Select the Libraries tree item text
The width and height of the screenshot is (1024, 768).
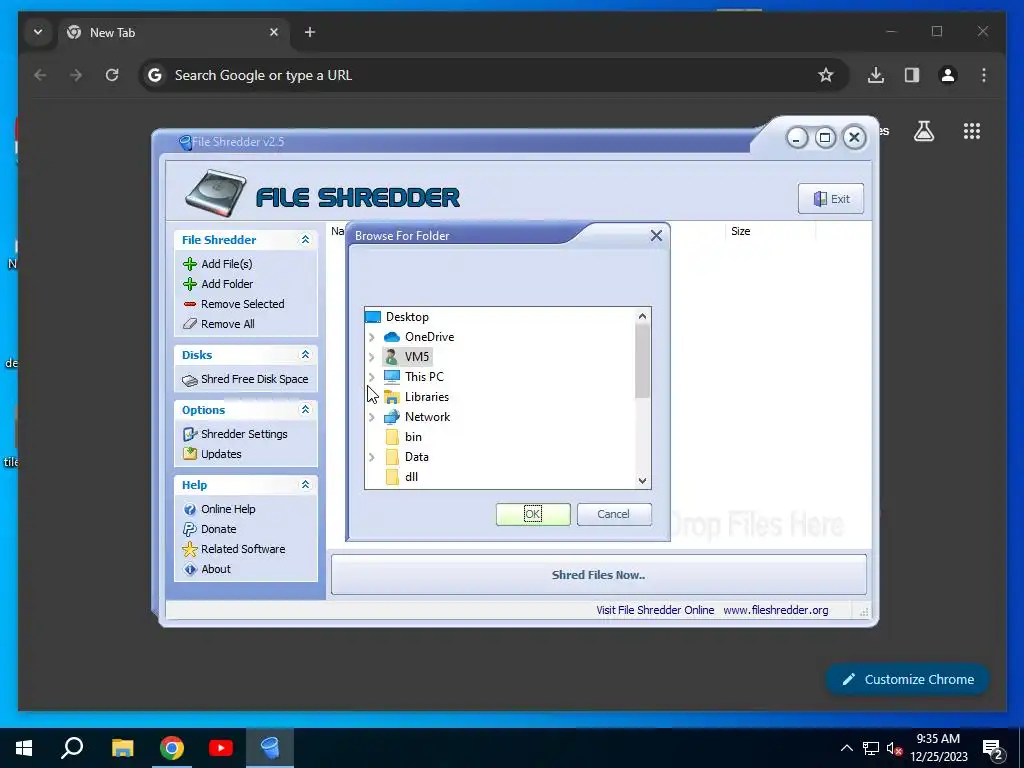[x=426, y=397]
